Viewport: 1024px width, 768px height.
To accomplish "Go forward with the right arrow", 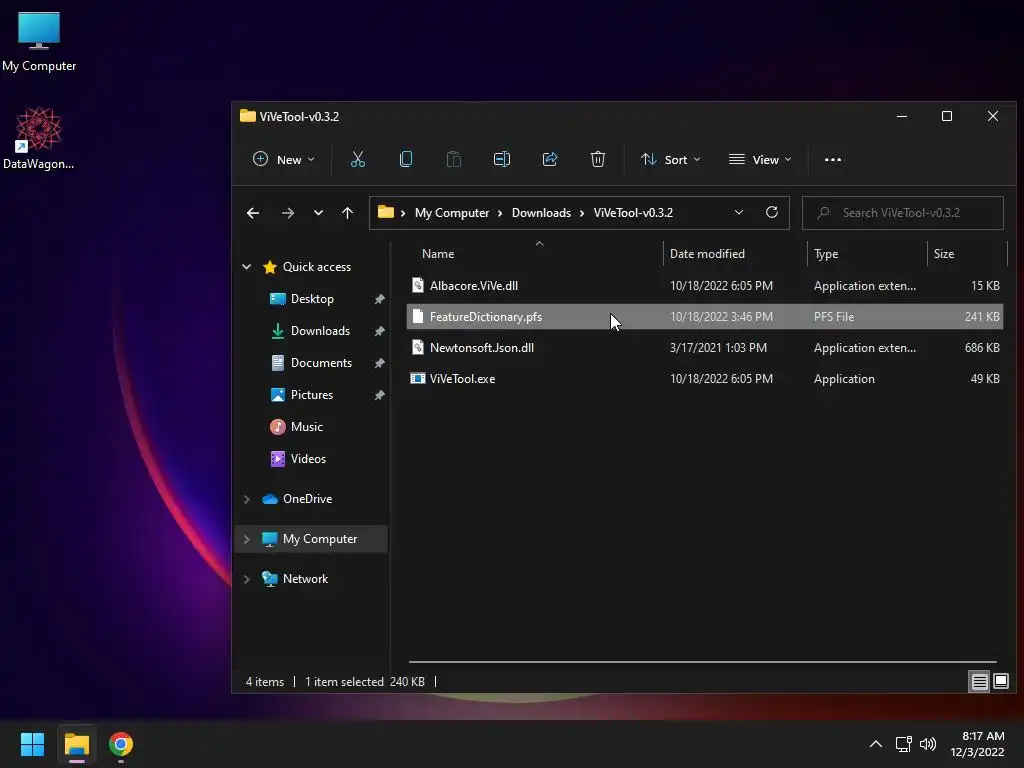I will click(287, 213).
